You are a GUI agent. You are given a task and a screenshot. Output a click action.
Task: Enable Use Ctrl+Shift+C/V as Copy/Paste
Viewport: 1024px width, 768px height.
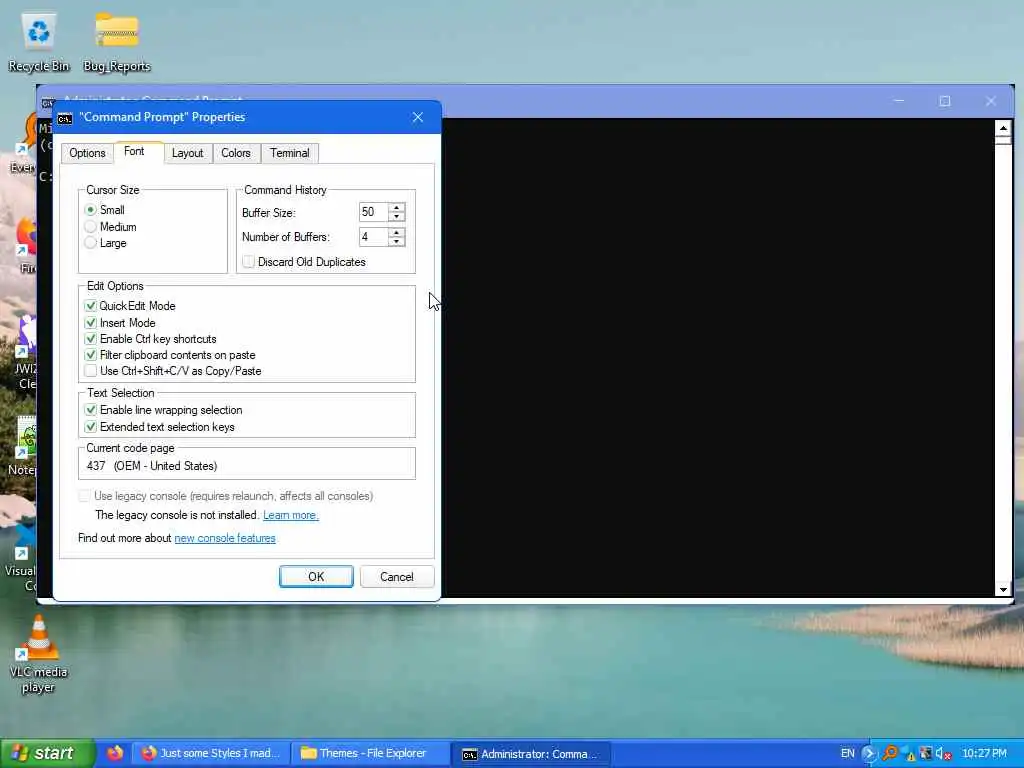(91, 371)
